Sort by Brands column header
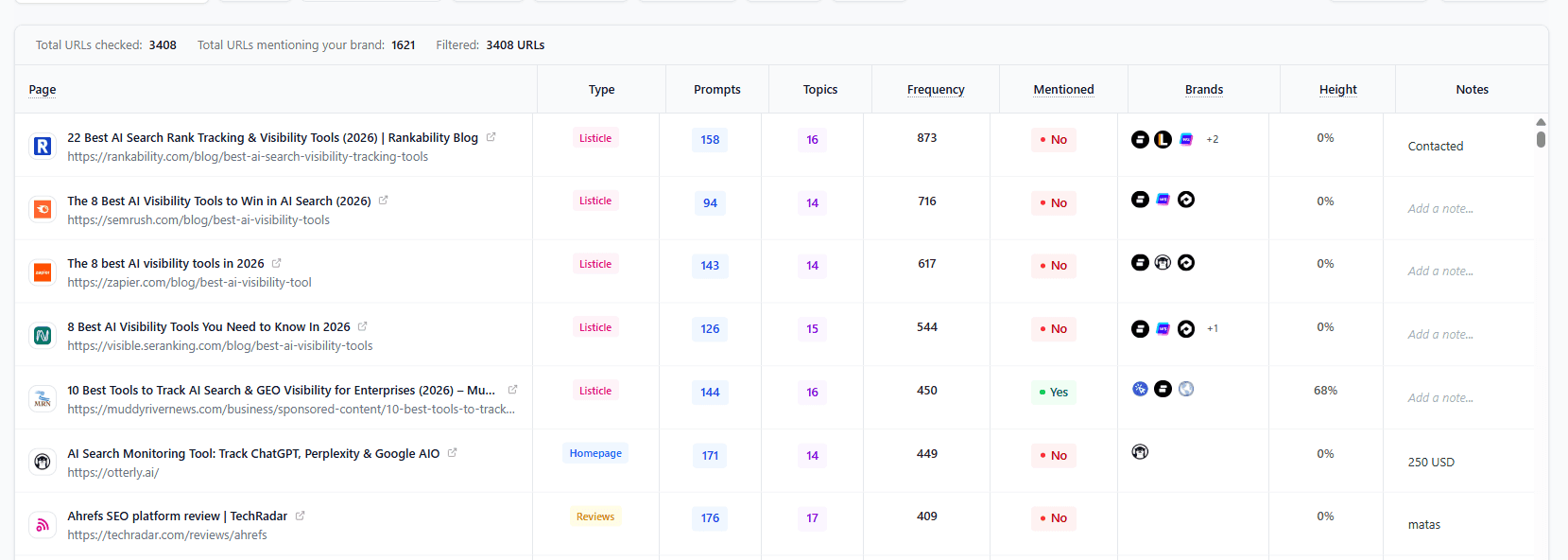1568x560 pixels. [1204, 89]
